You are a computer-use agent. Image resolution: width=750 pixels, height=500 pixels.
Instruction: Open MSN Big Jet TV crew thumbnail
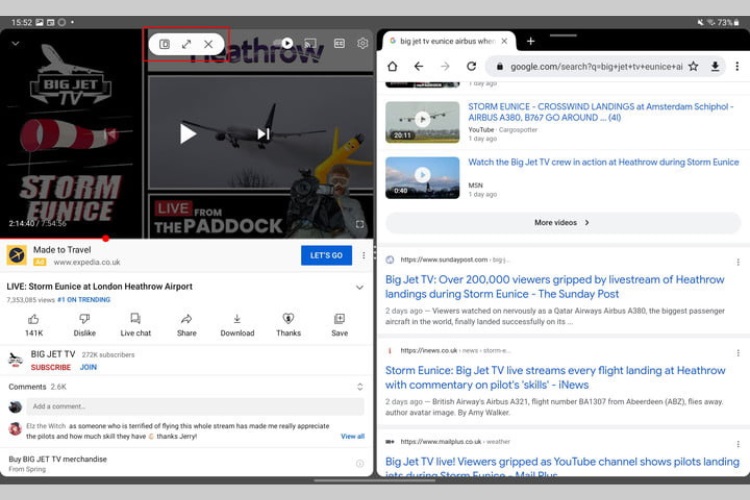(422, 178)
